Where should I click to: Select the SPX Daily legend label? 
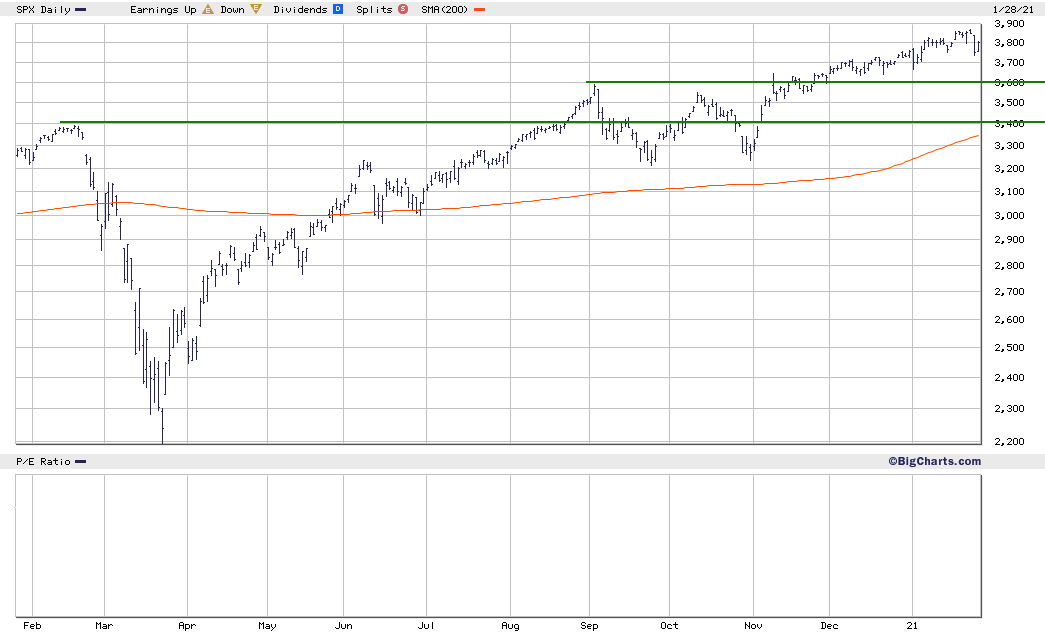43,9
